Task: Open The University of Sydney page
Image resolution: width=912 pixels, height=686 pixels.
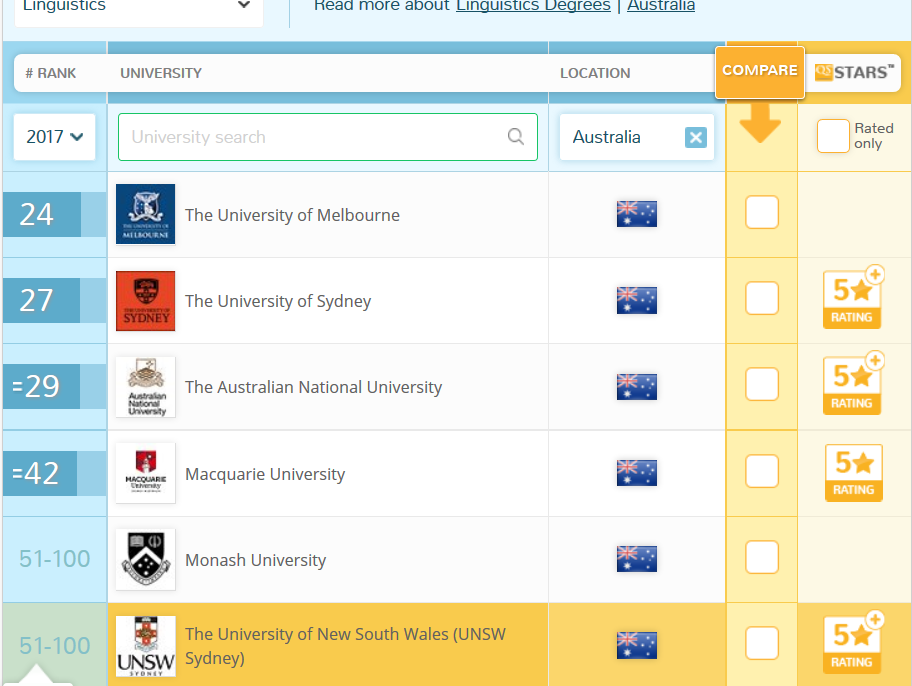Action: tap(278, 301)
